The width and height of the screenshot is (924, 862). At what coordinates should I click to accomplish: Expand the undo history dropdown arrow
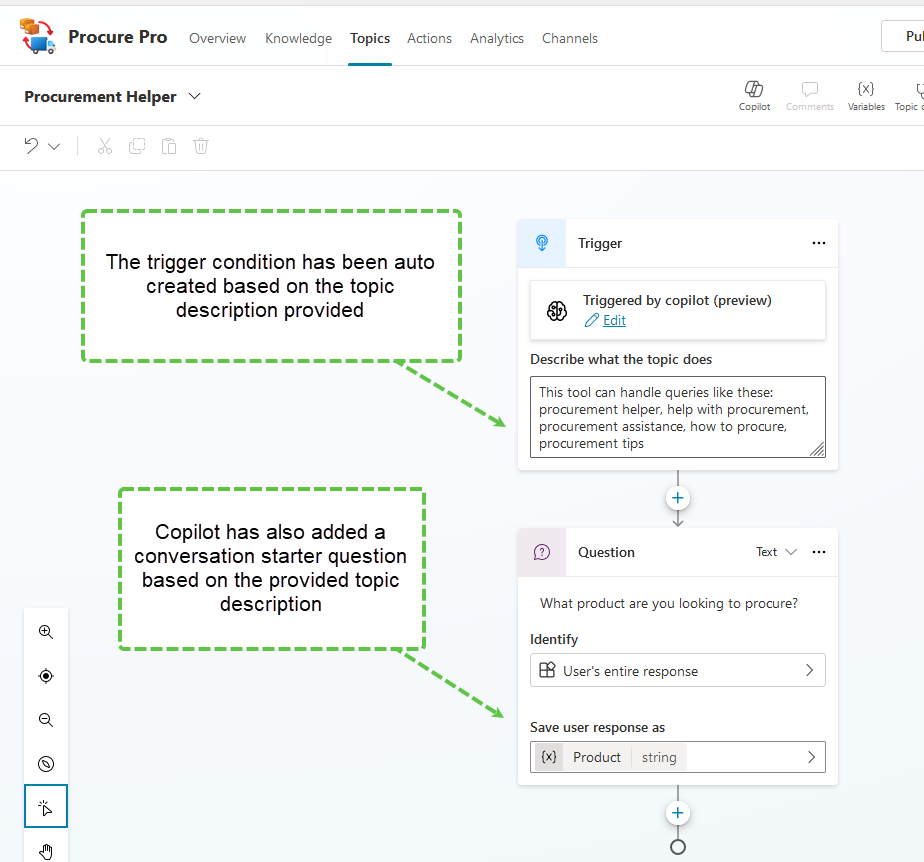point(54,147)
